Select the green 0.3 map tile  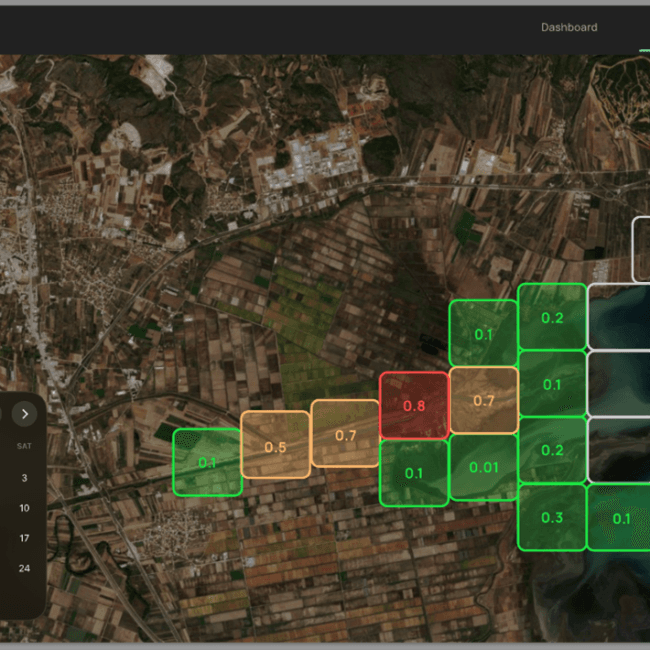click(552, 517)
